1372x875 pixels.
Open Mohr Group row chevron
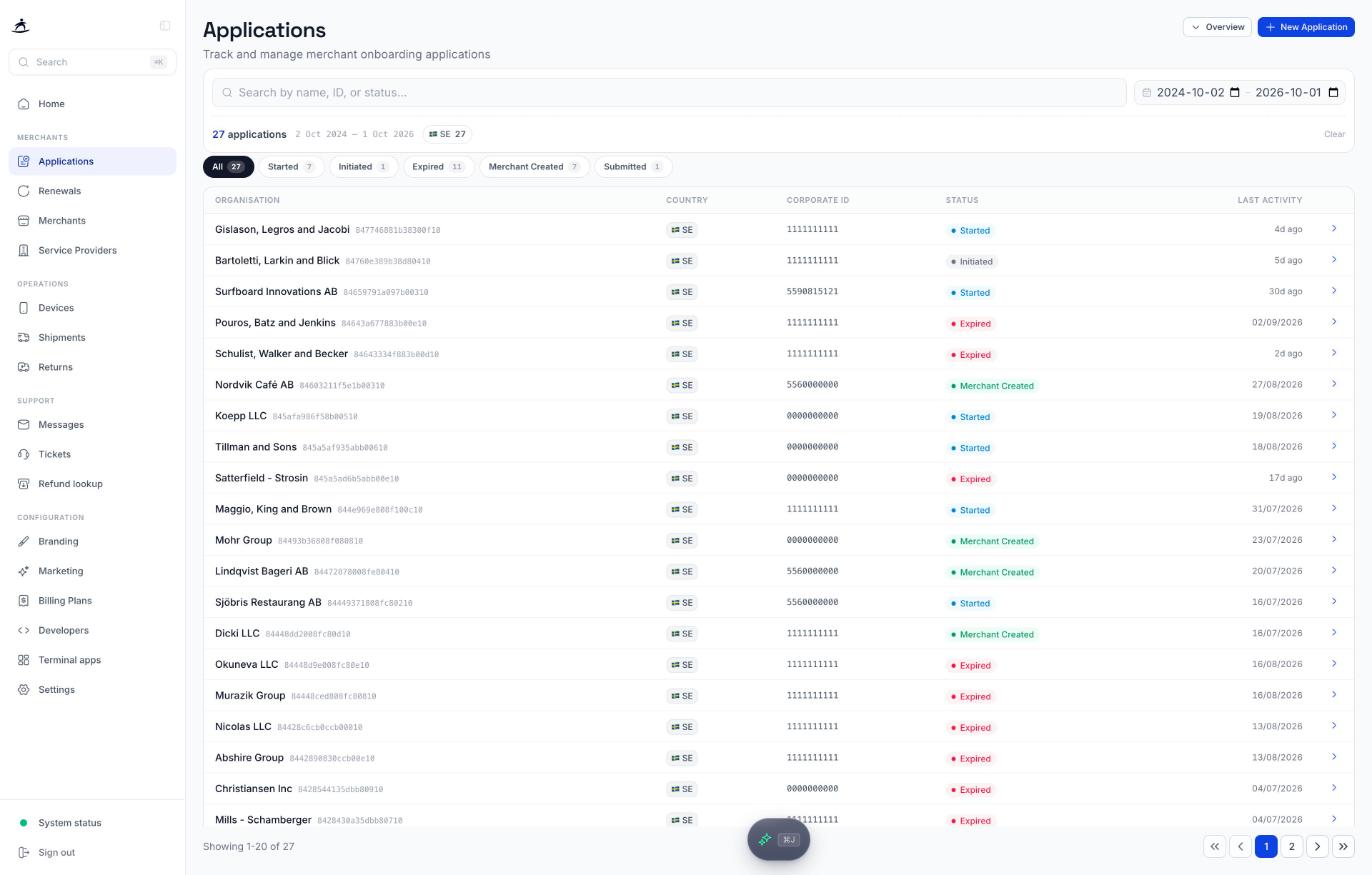coord(1334,539)
